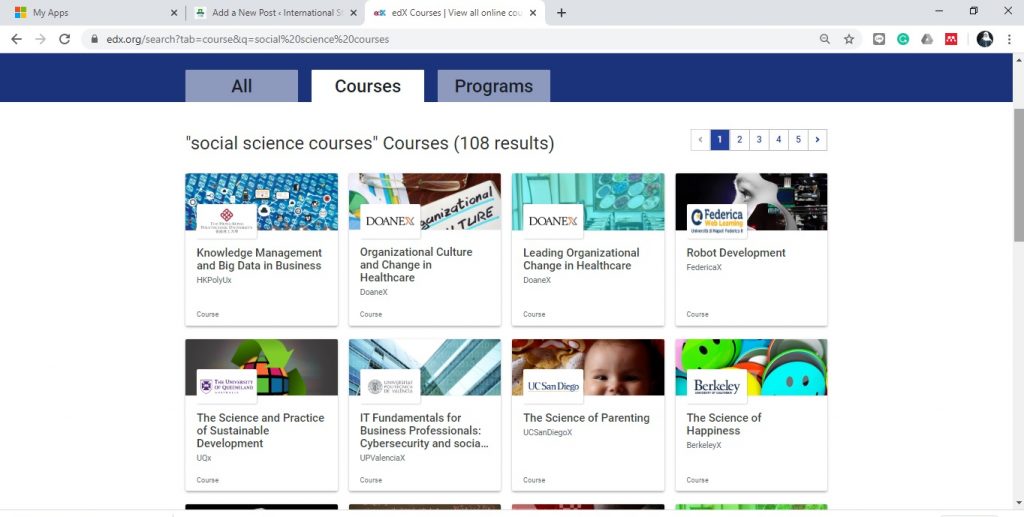The image size is (1024, 517).
Task: Click the page vertical scrollbar thumb
Action: (x=1018, y=175)
